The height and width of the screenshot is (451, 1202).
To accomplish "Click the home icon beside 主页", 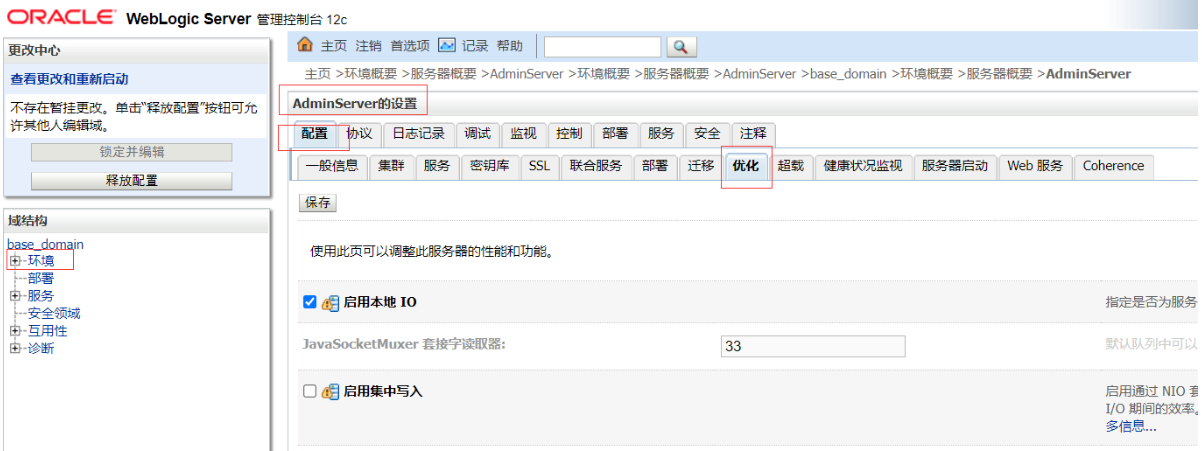I will pos(306,46).
